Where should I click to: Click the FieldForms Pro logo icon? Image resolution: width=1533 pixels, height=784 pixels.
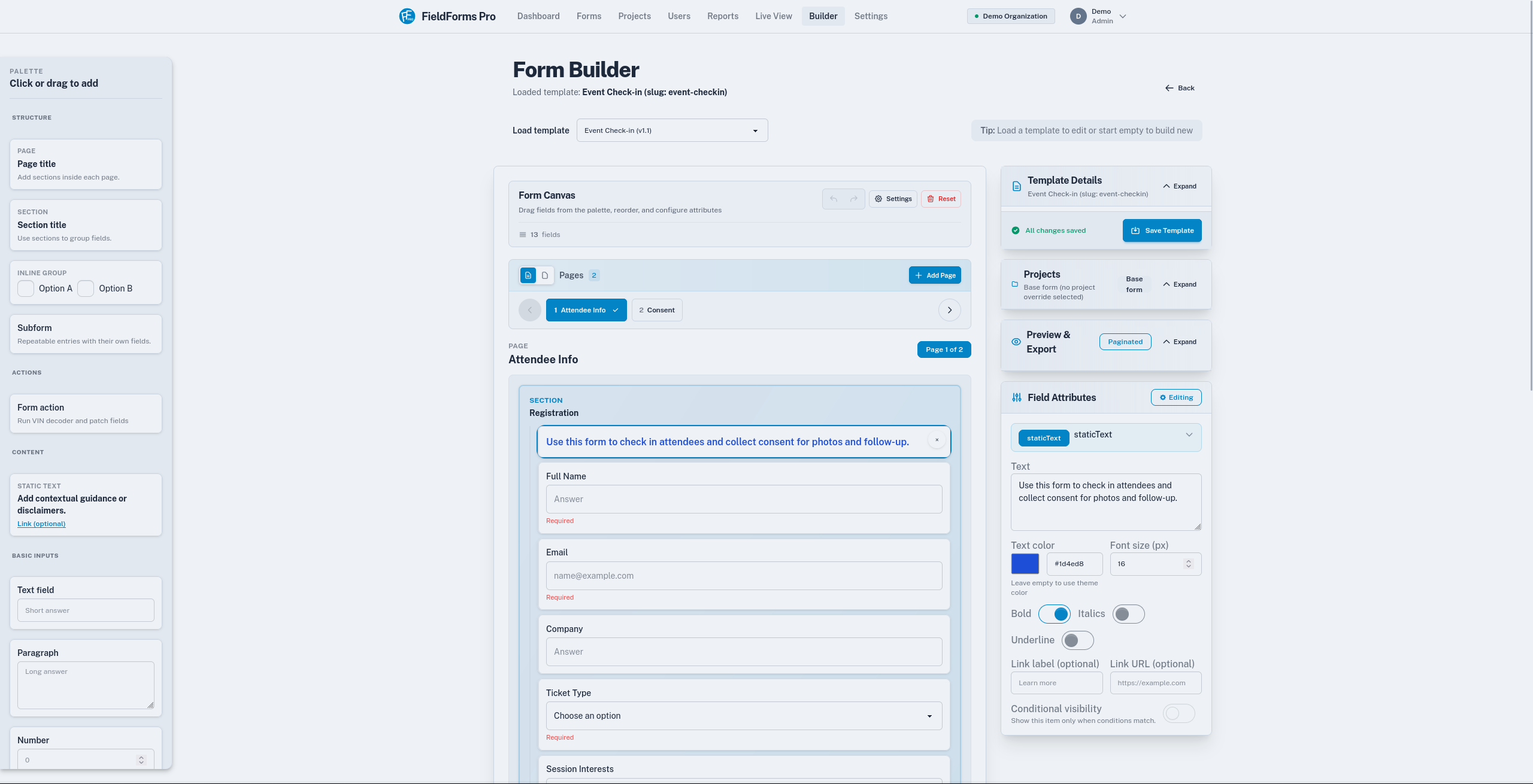point(407,16)
